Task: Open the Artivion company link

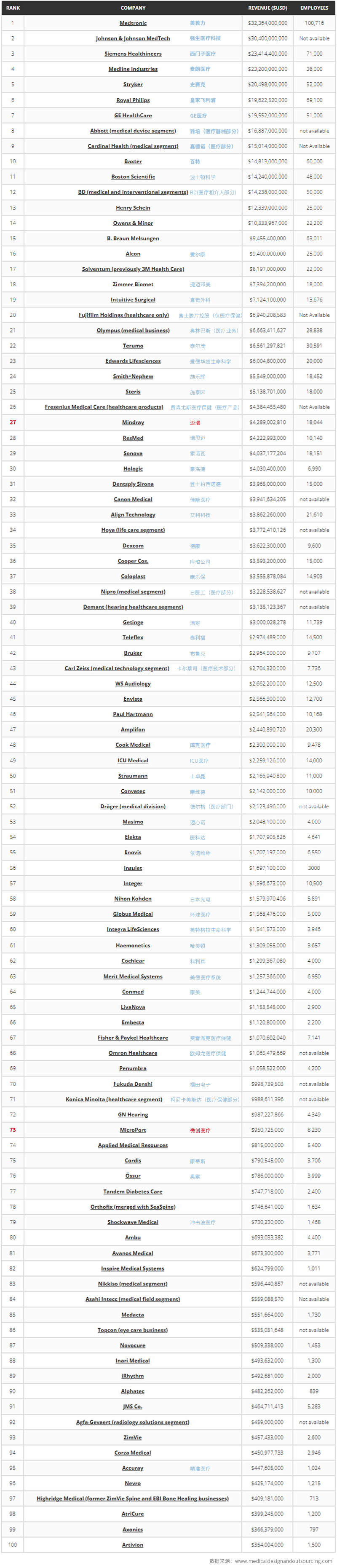Action: [x=133, y=1545]
